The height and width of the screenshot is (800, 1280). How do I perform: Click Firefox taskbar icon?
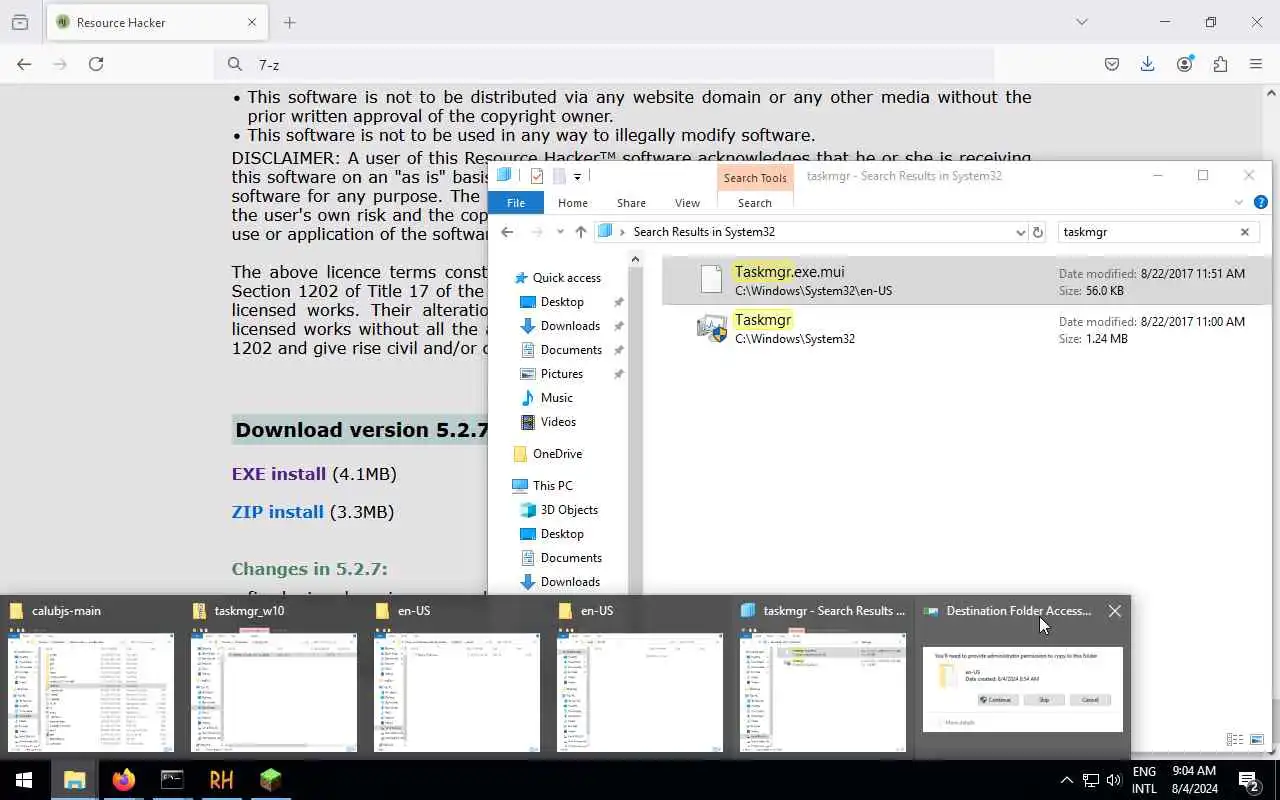123,780
